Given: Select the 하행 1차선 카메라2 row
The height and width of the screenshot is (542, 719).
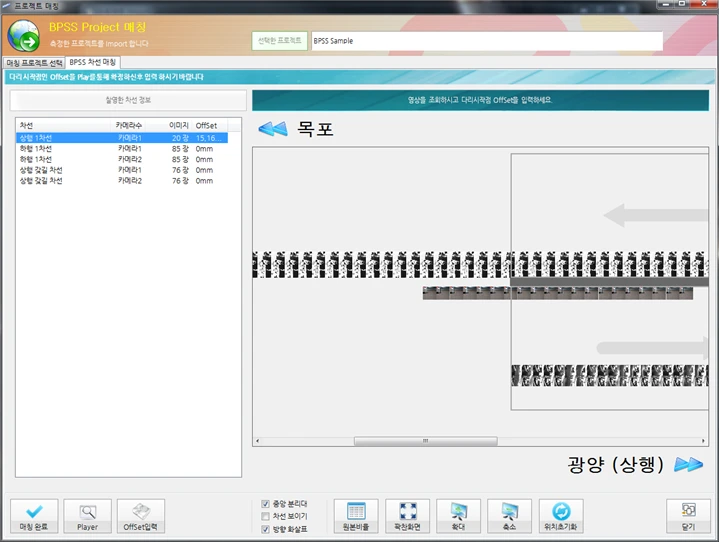Looking at the screenshot, I should pyautogui.click(x=122, y=159).
